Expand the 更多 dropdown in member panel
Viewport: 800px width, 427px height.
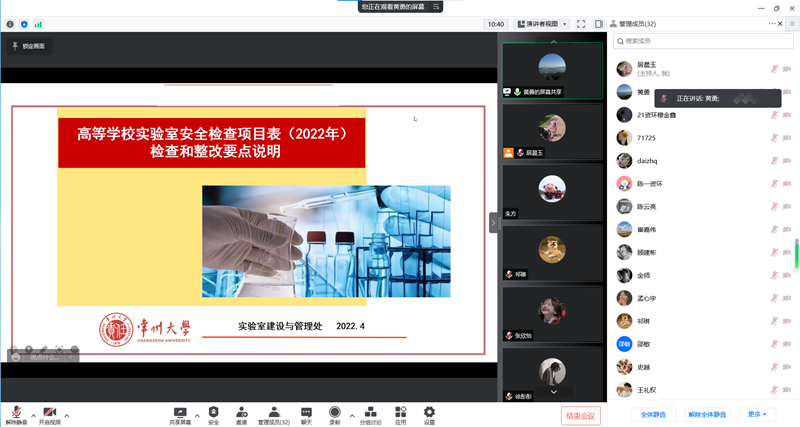tap(757, 414)
